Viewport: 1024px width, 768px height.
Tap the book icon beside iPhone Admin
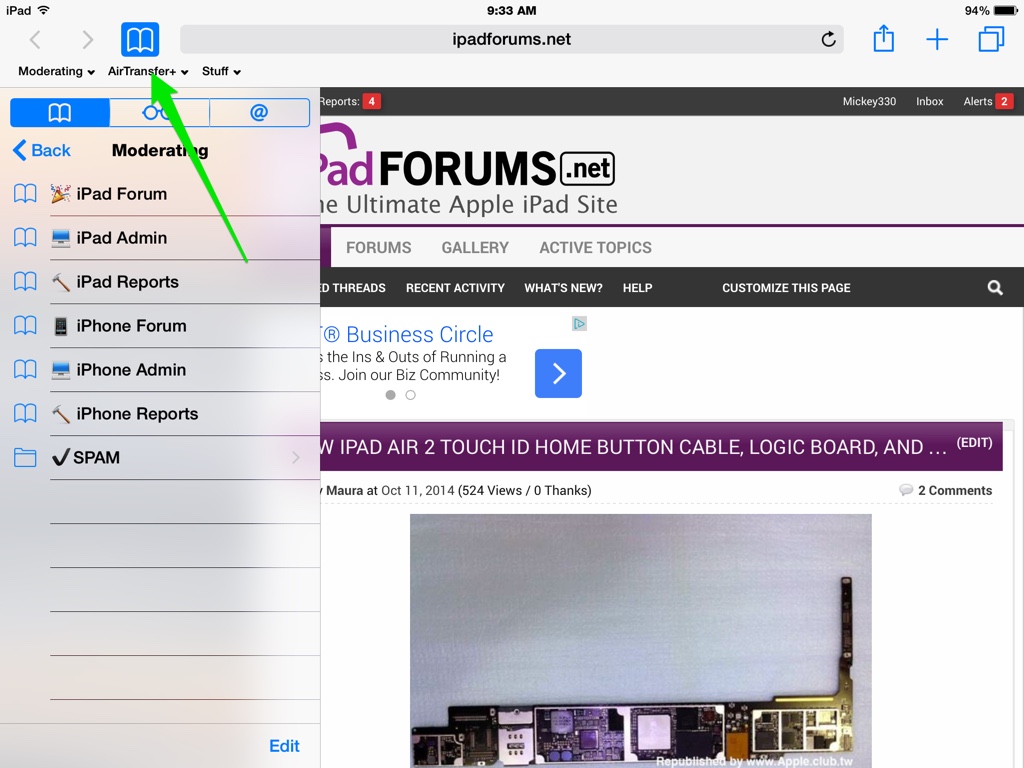[x=25, y=370]
